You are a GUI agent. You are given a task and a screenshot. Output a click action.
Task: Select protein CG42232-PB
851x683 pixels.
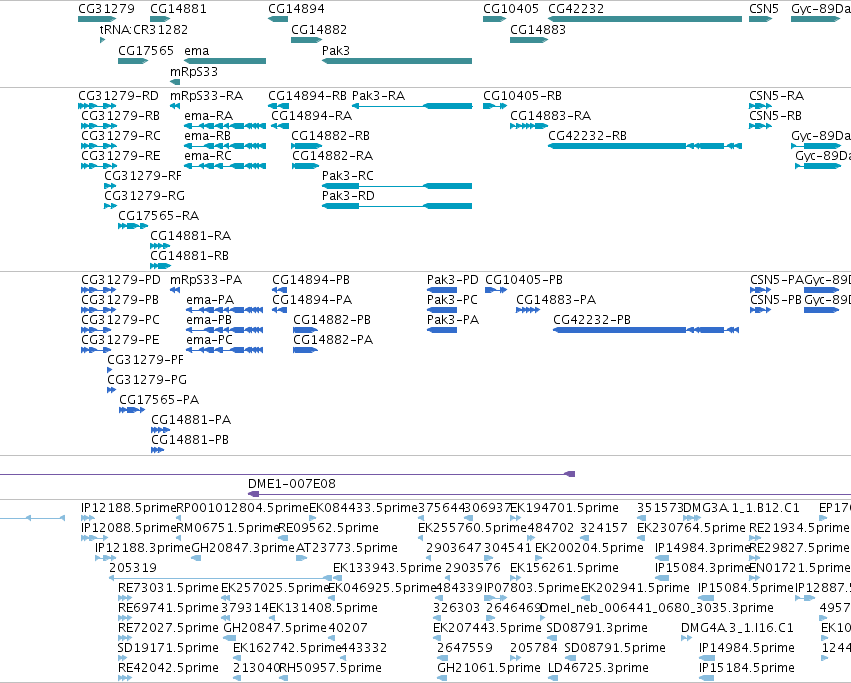pyautogui.click(x=592, y=320)
